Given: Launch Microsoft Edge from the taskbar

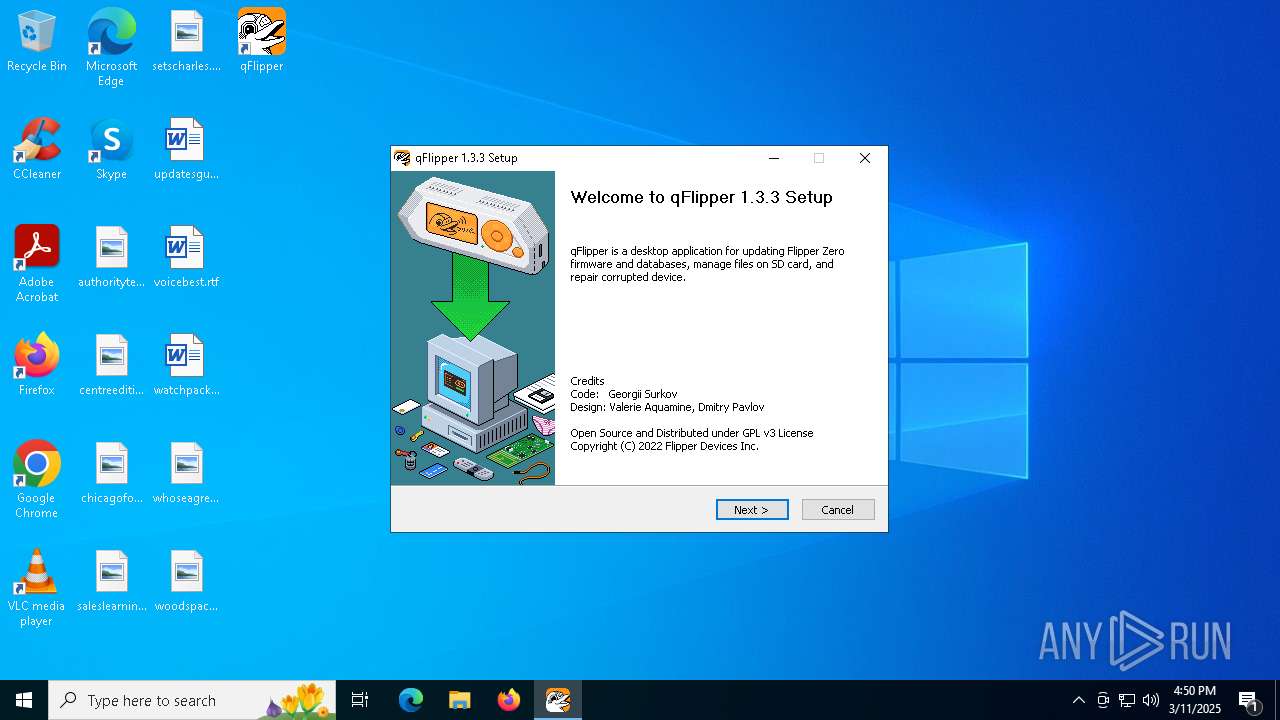Looking at the screenshot, I should coord(411,700).
